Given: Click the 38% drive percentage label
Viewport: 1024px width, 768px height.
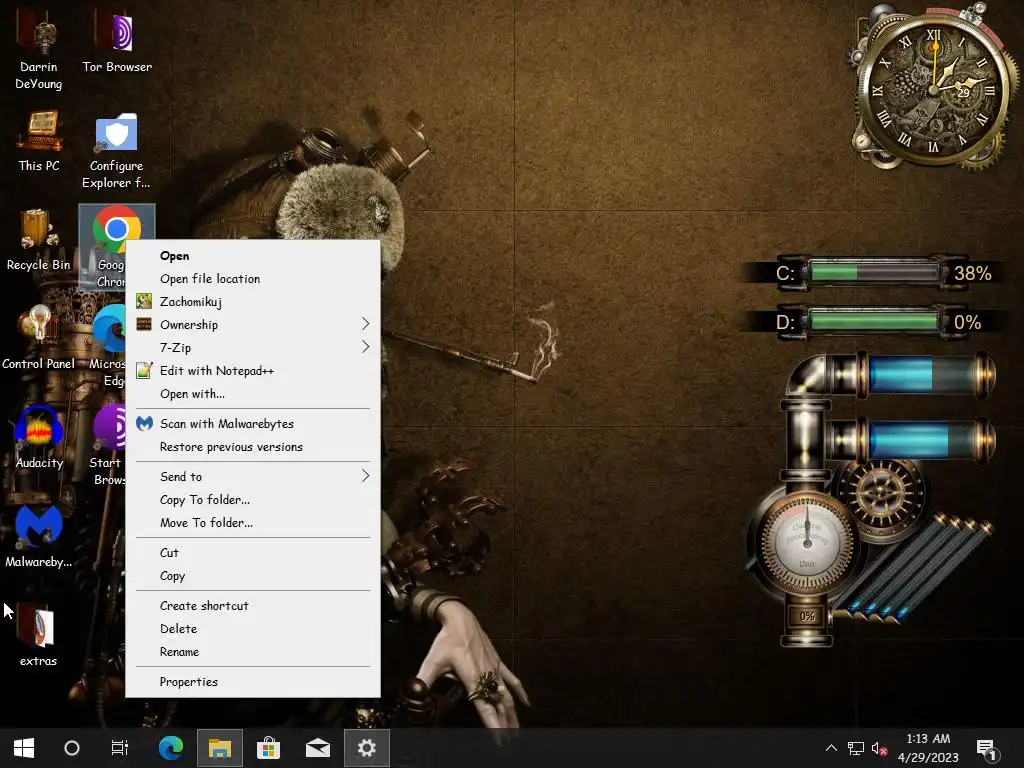Looking at the screenshot, I should click(x=972, y=273).
